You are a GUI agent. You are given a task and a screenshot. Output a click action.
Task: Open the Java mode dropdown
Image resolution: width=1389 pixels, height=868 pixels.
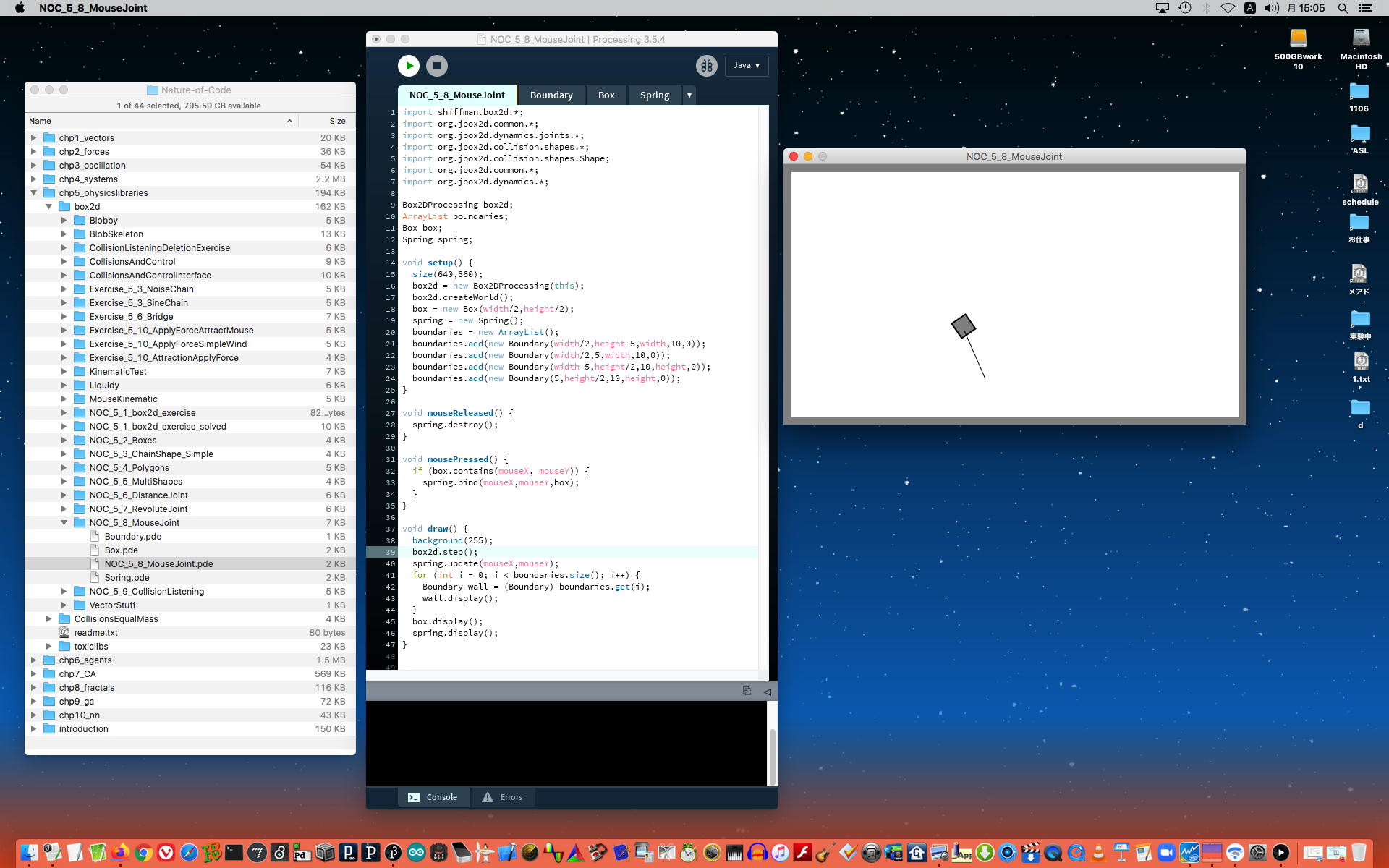click(x=746, y=66)
